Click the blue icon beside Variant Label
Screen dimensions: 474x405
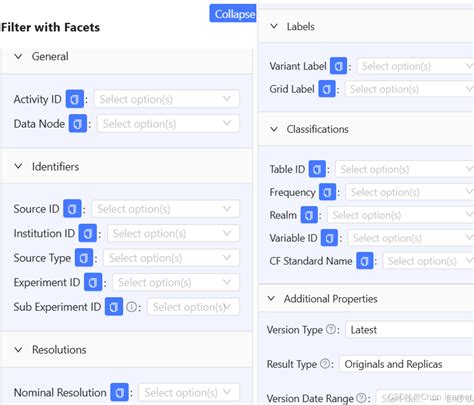(338, 66)
